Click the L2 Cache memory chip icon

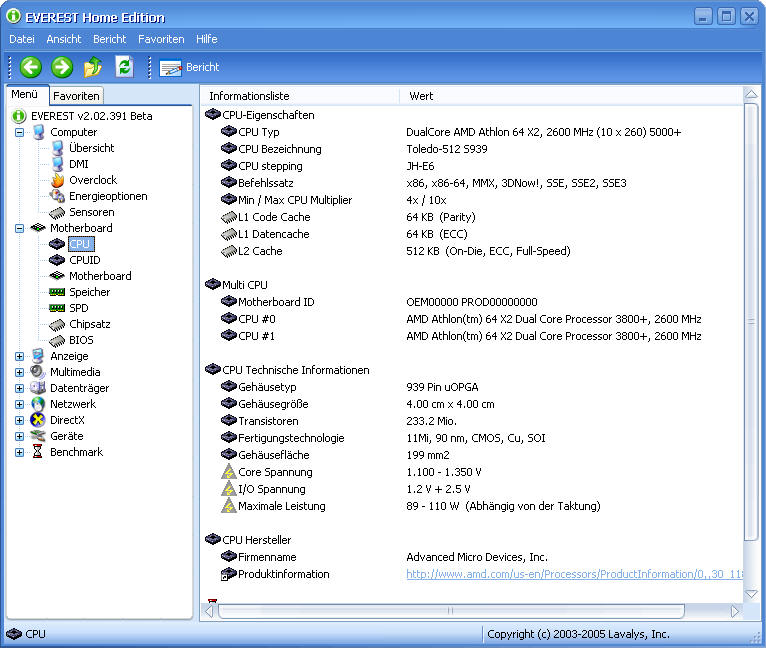(229, 251)
